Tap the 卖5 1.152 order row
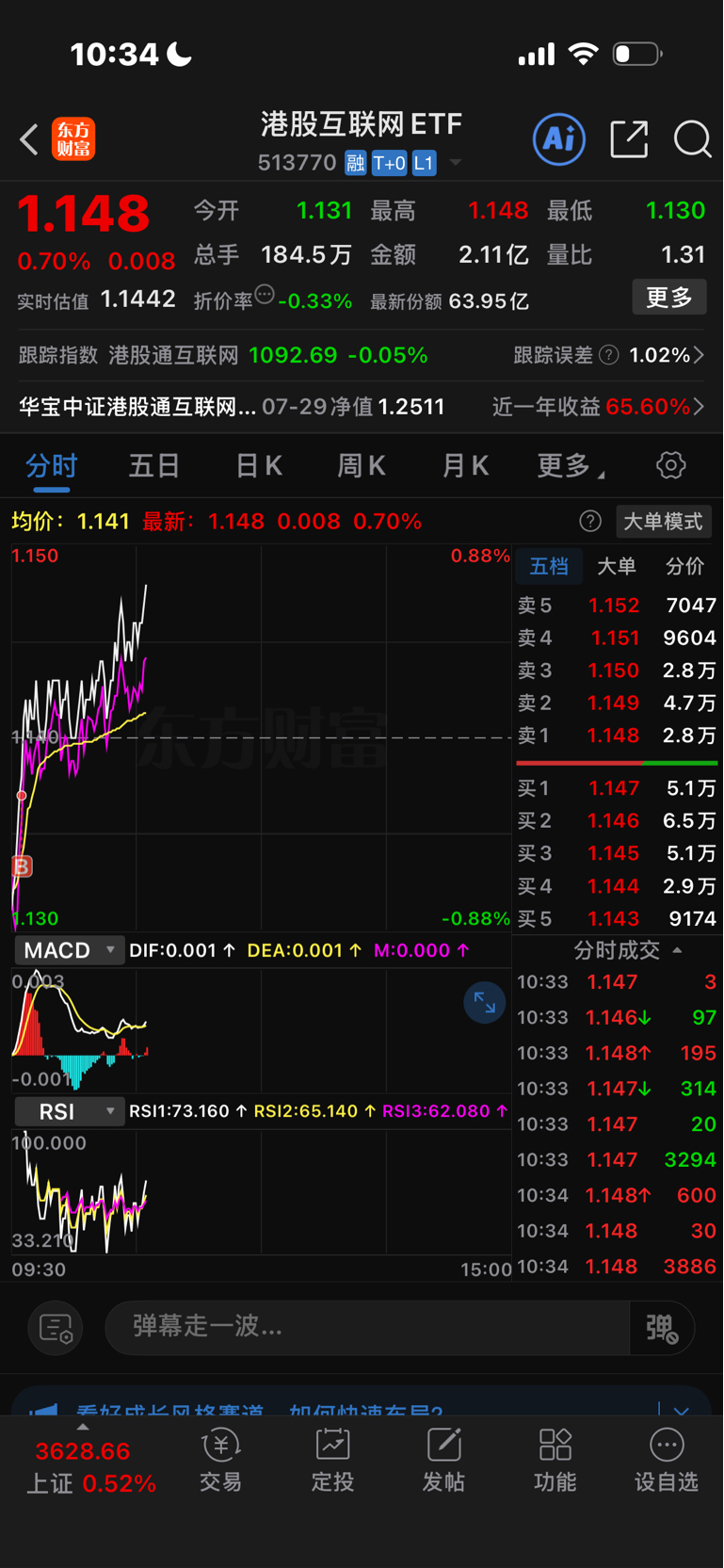 pyautogui.click(x=617, y=606)
